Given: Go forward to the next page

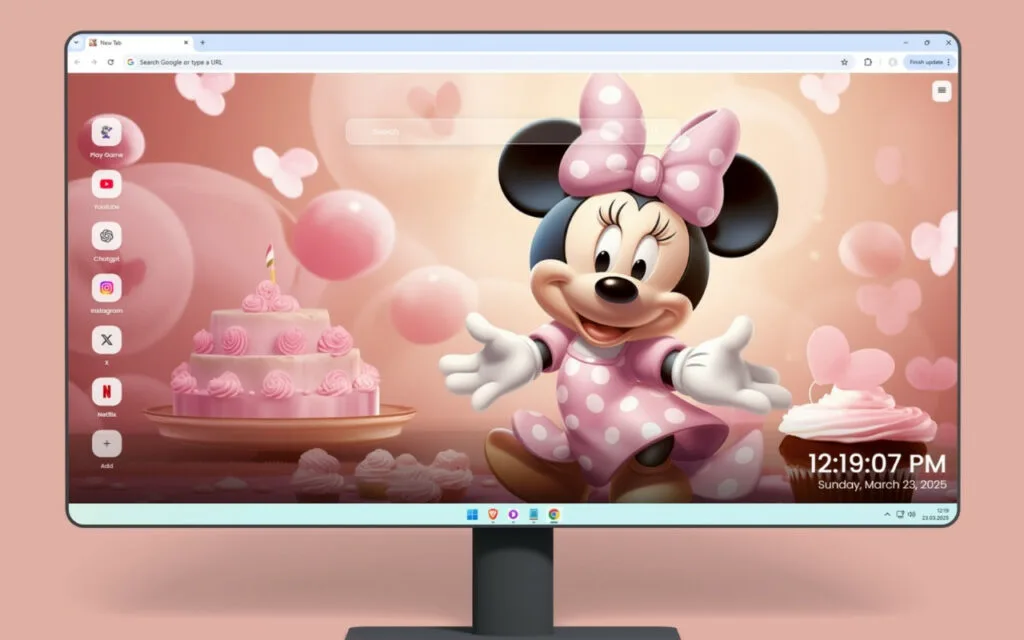Looking at the screenshot, I should point(93,62).
